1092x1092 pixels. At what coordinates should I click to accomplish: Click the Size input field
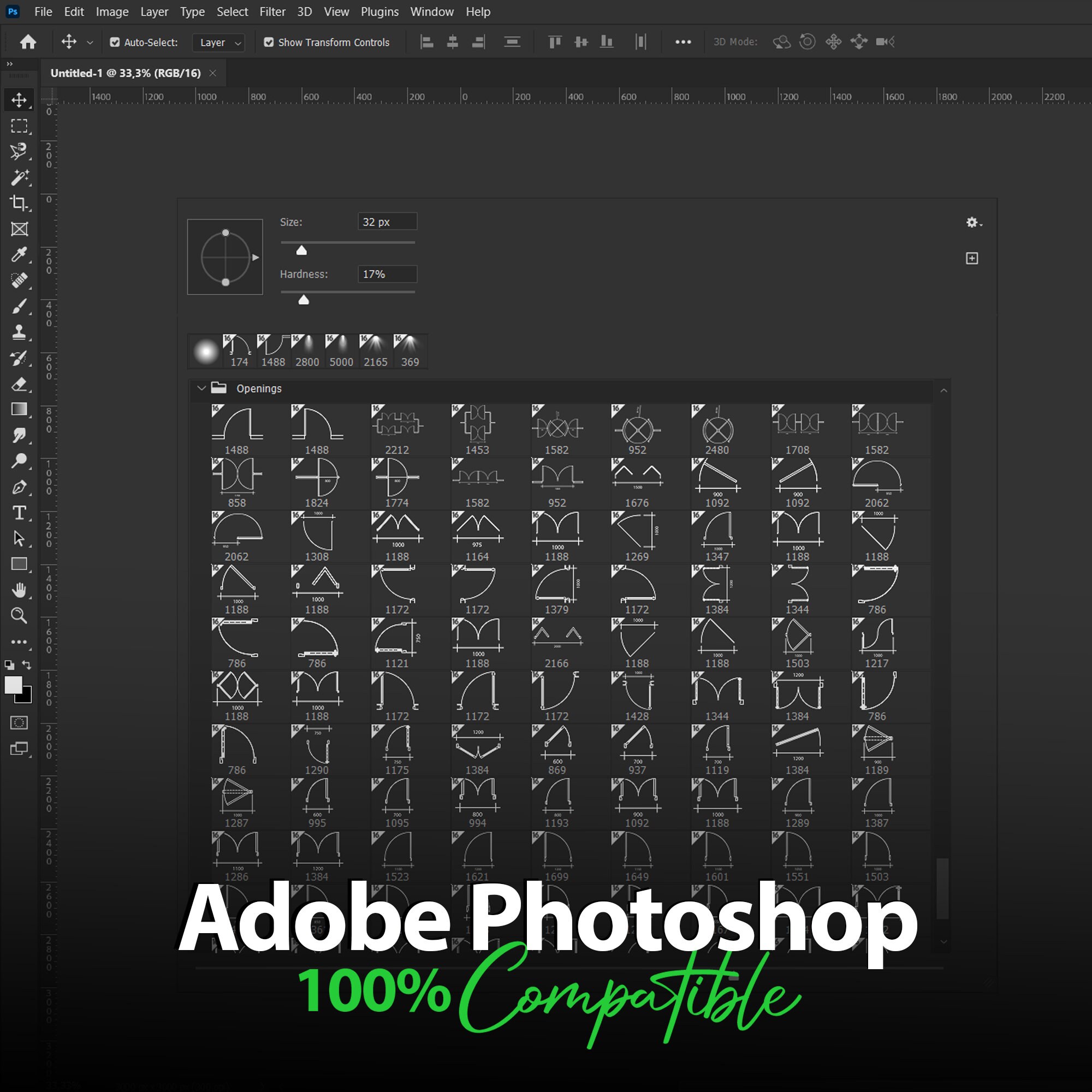(387, 222)
